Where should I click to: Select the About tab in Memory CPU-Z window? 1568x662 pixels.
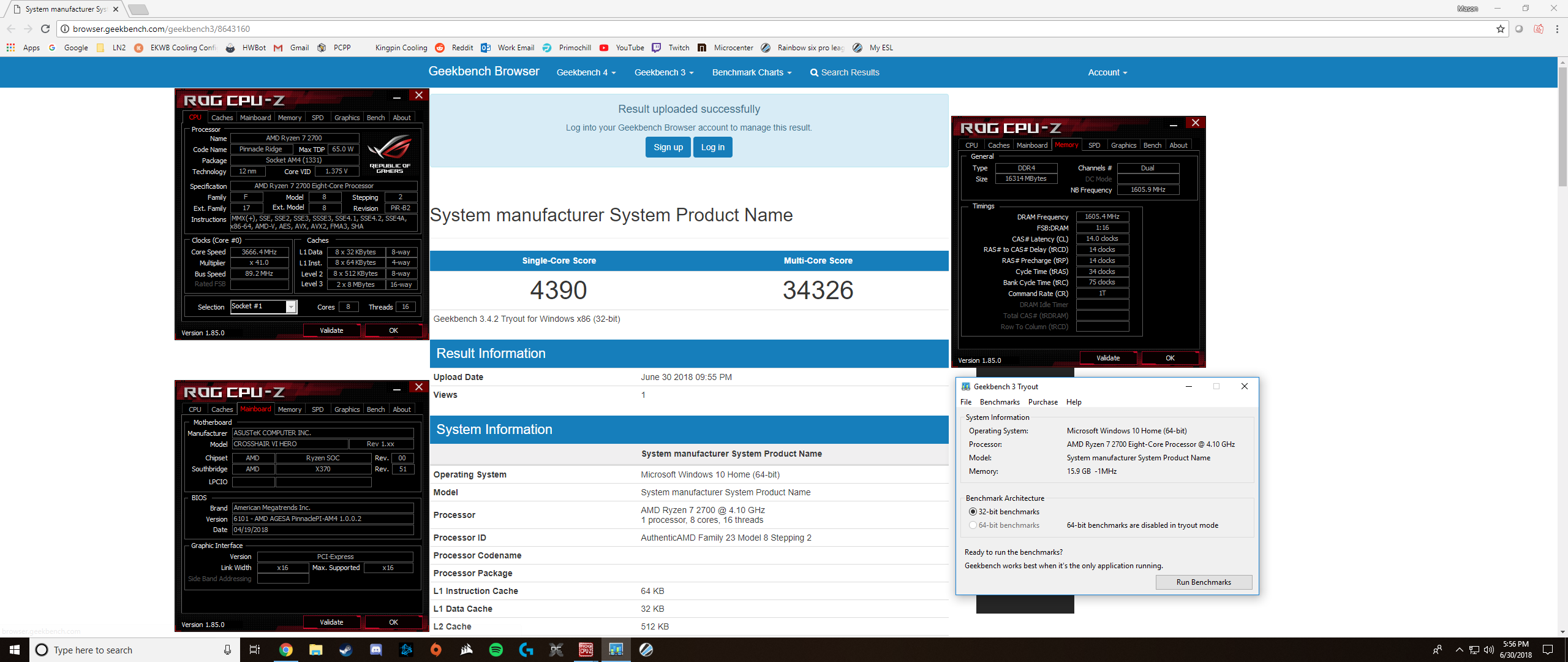click(1178, 145)
